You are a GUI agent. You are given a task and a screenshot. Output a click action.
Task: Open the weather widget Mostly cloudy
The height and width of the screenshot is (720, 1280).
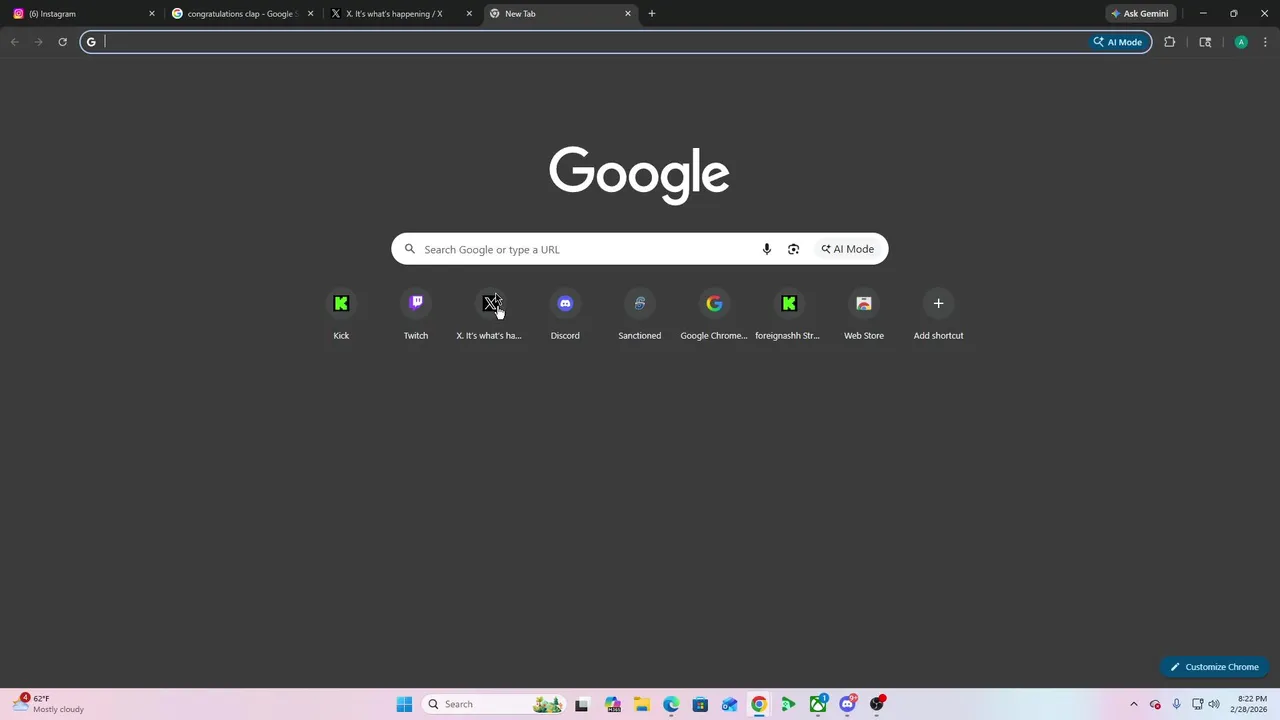pyautogui.click(x=48, y=704)
